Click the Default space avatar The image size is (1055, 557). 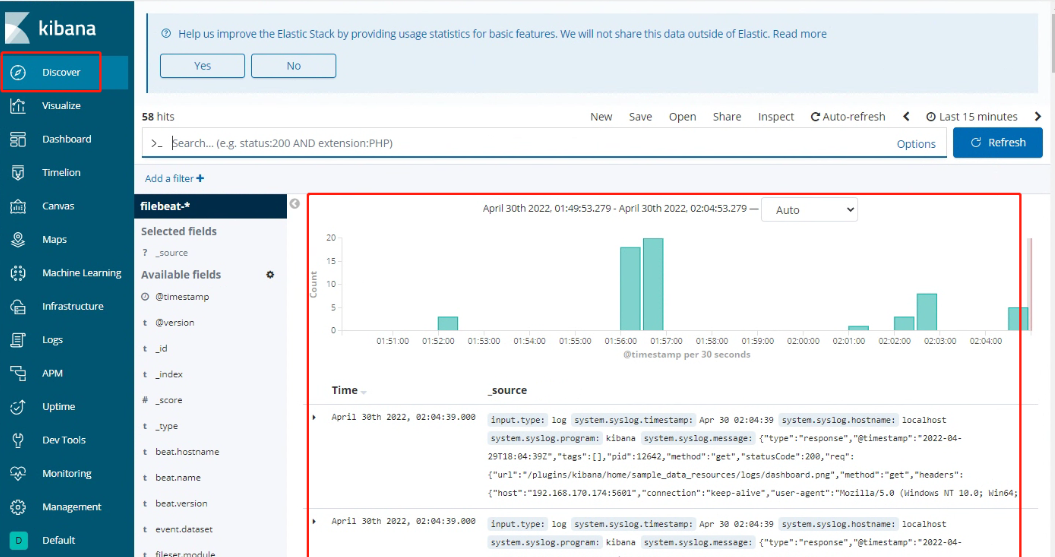click(x=18, y=540)
